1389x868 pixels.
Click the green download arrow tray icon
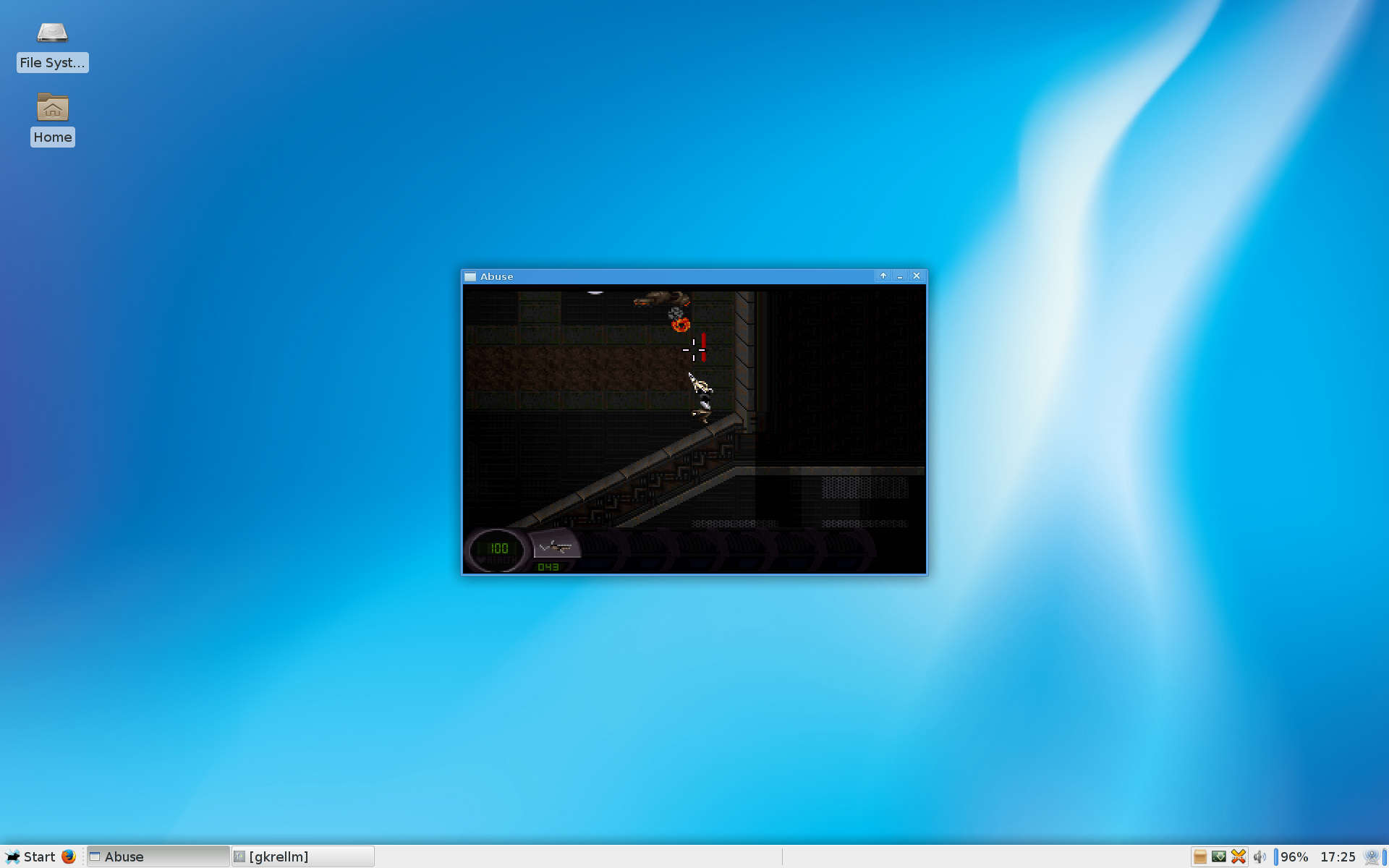click(x=1219, y=856)
